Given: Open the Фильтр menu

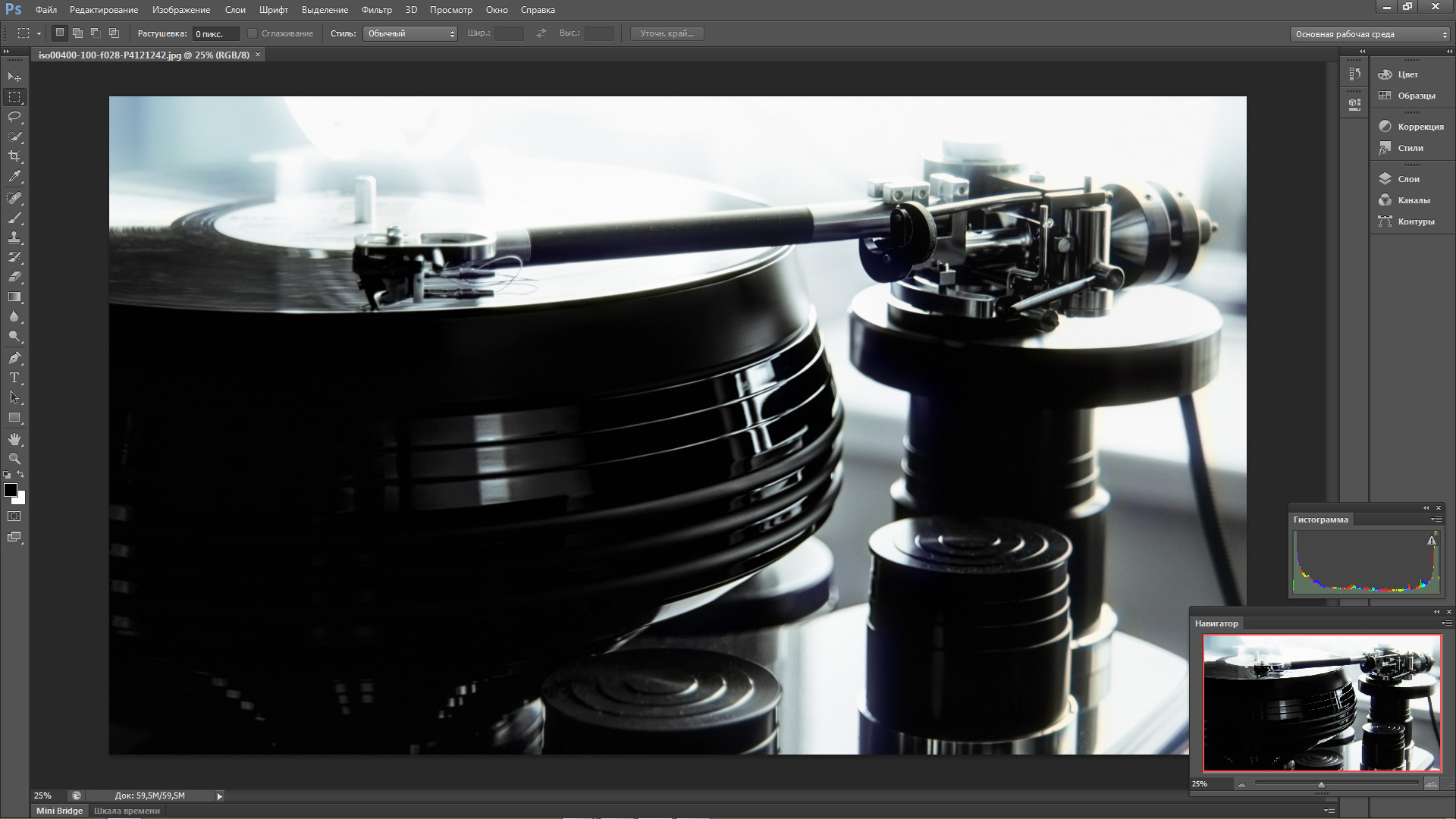Looking at the screenshot, I should [376, 10].
